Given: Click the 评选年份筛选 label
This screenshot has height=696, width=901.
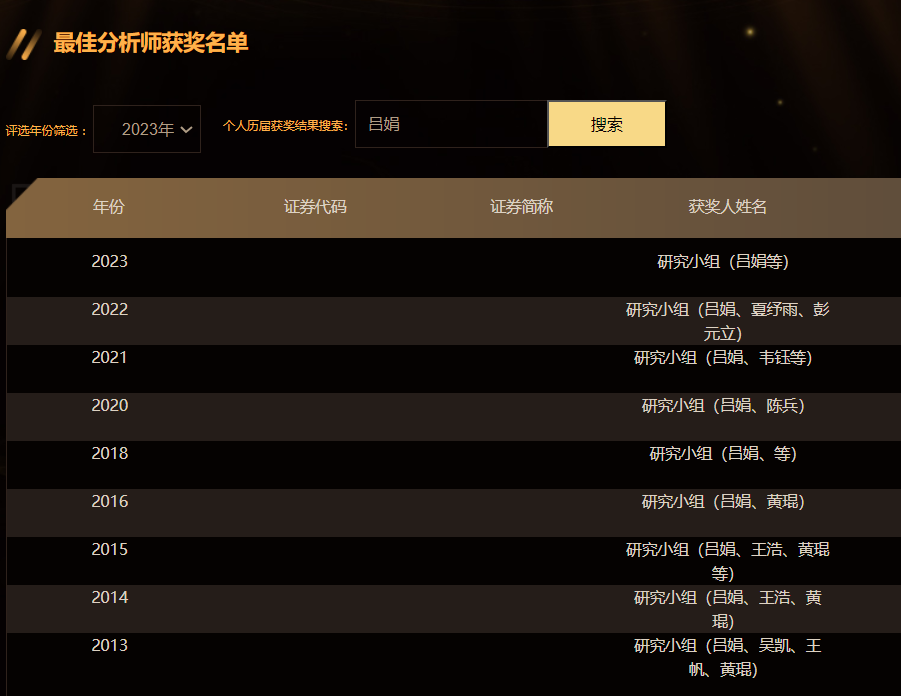Looking at the screenshot, I should tap(45, 130).
